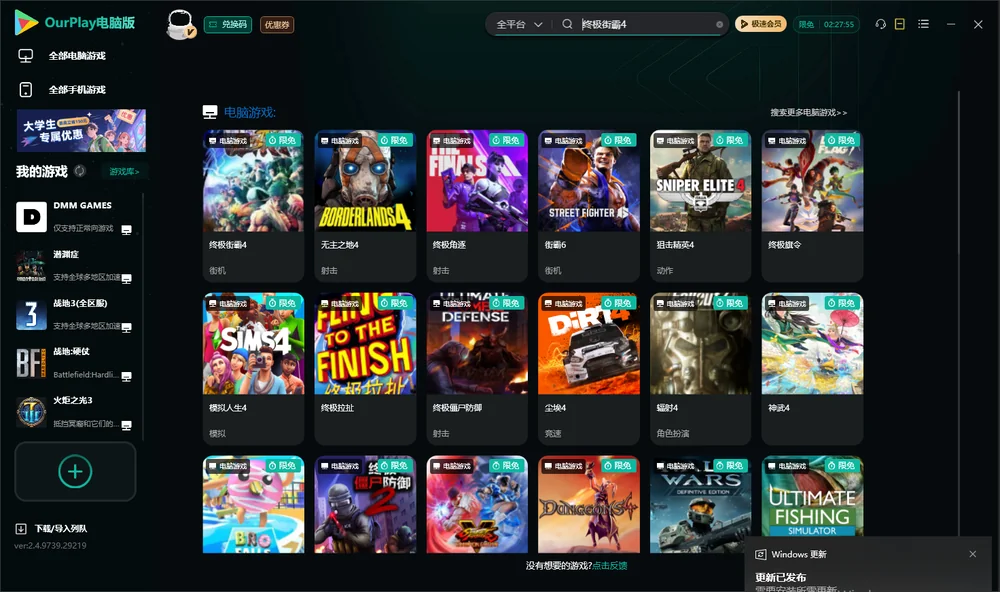Viewport: 1000px width, 592px height.
Task: Open the 尘埃4 Dirt 4 card
Action: (589, 369)
